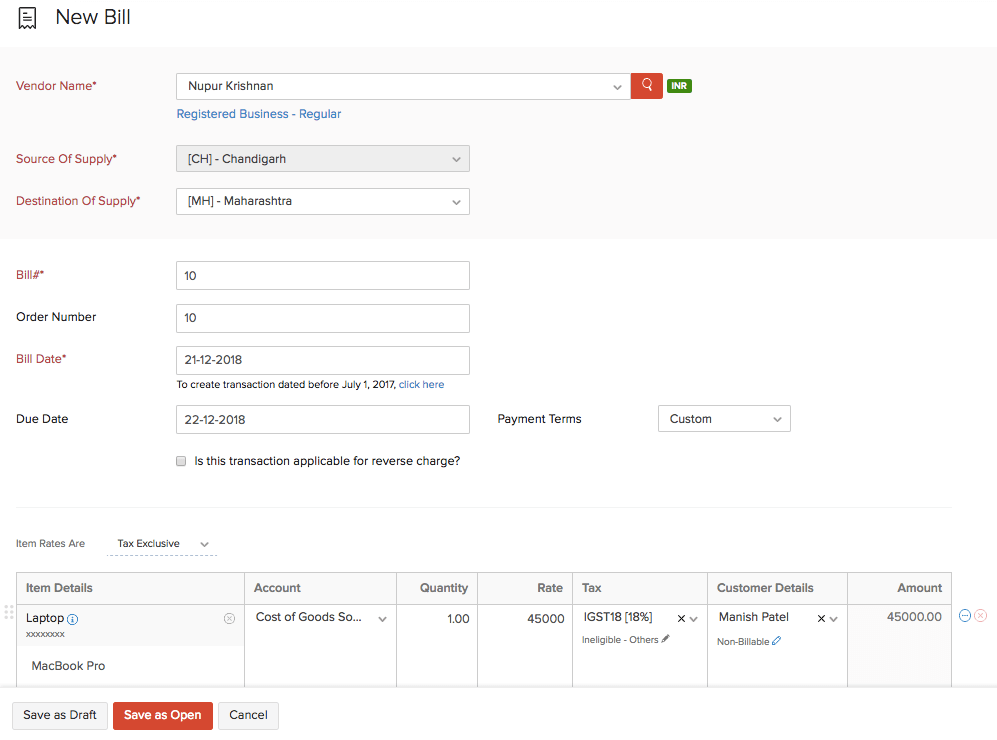Clear the IGST18 tax selection

[x=681, y=619]
